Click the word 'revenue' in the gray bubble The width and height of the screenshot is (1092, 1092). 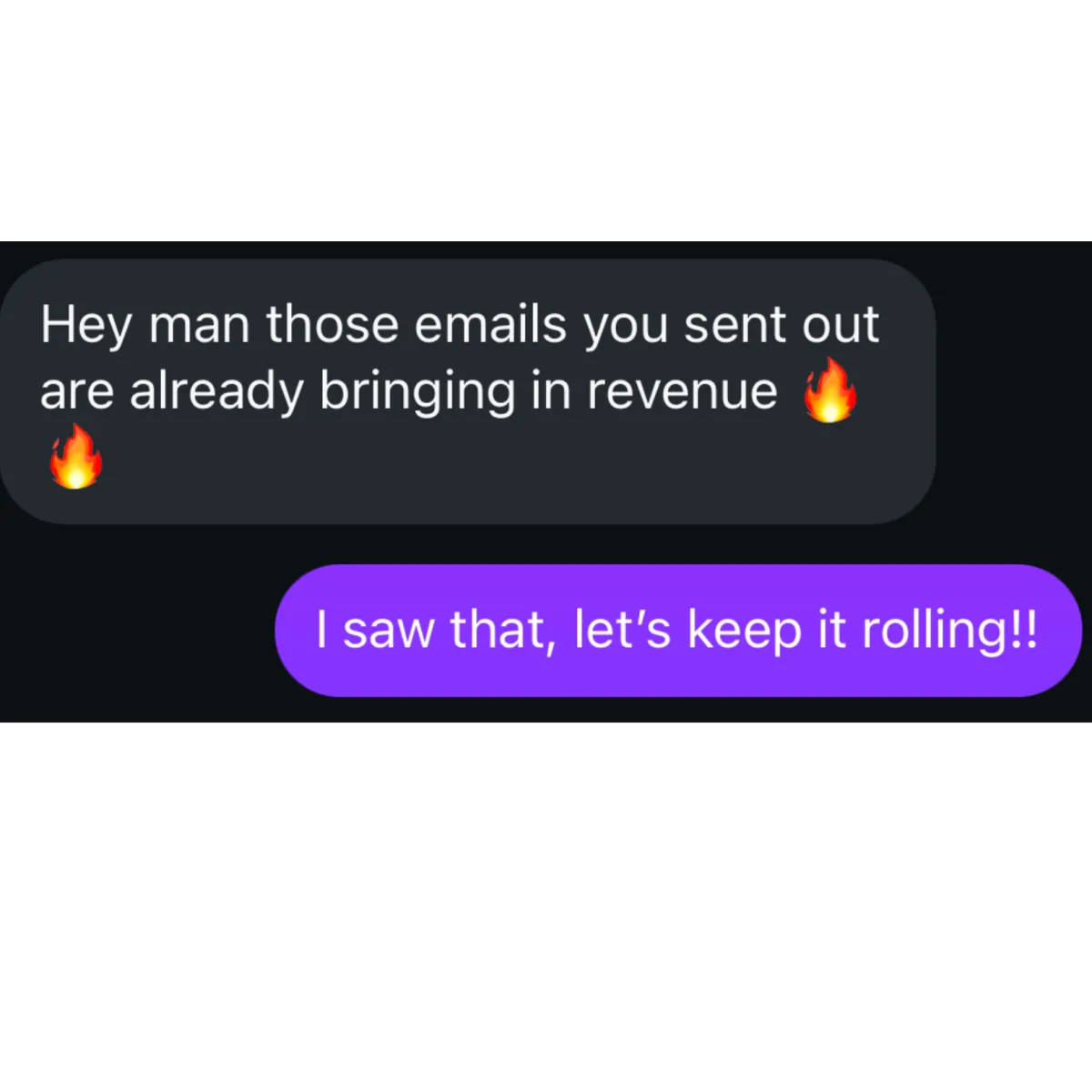682,392
